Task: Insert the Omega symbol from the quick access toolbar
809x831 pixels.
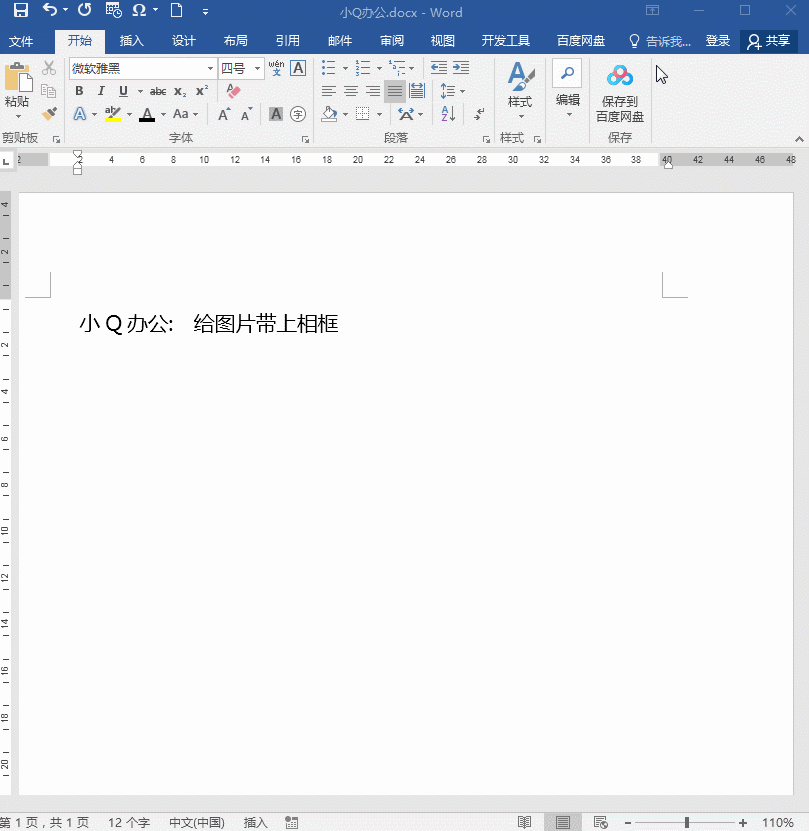Action: pos(139,10)
